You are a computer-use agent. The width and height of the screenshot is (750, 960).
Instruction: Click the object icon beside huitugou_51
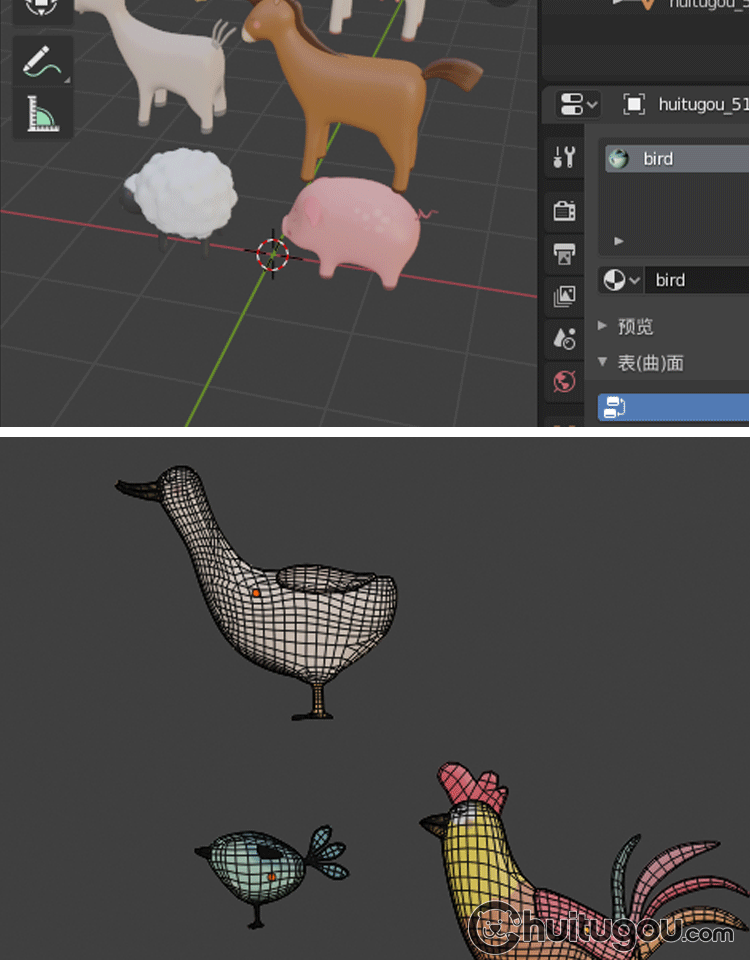click(634, 104)
